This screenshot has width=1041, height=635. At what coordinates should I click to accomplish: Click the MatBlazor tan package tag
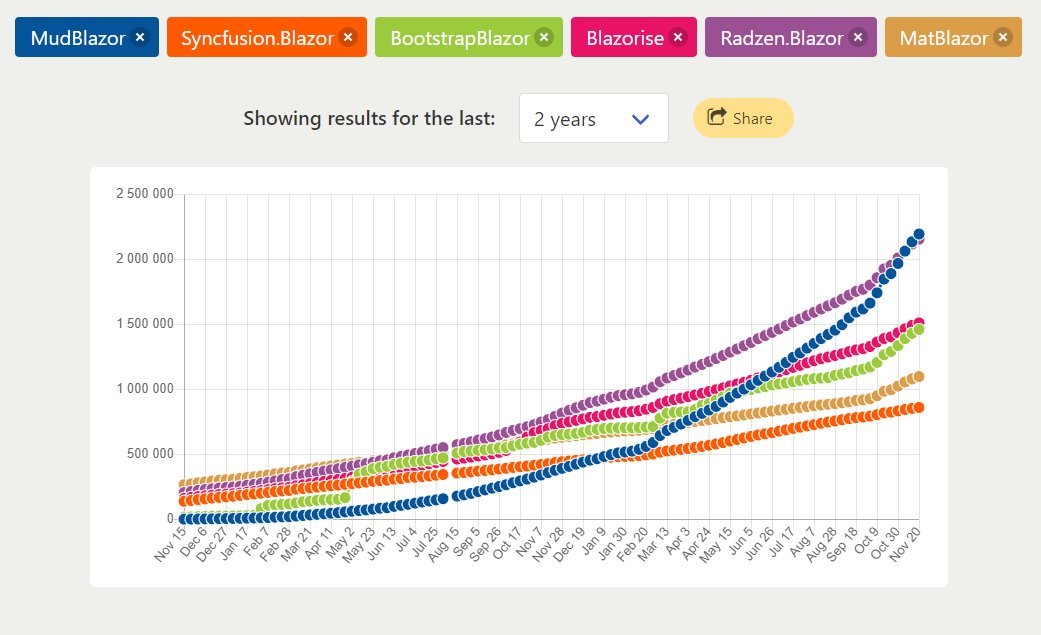(x=953, y=37)
